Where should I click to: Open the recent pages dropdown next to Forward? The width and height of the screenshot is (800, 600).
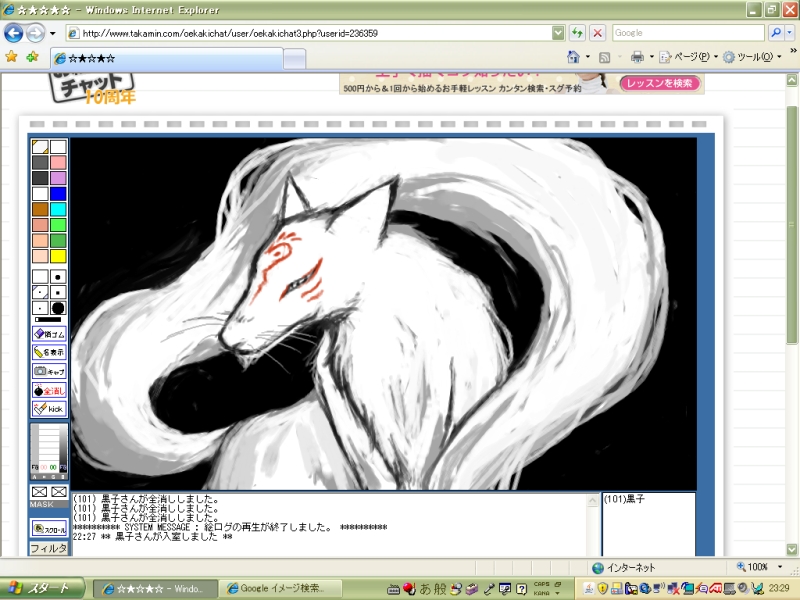53,34
